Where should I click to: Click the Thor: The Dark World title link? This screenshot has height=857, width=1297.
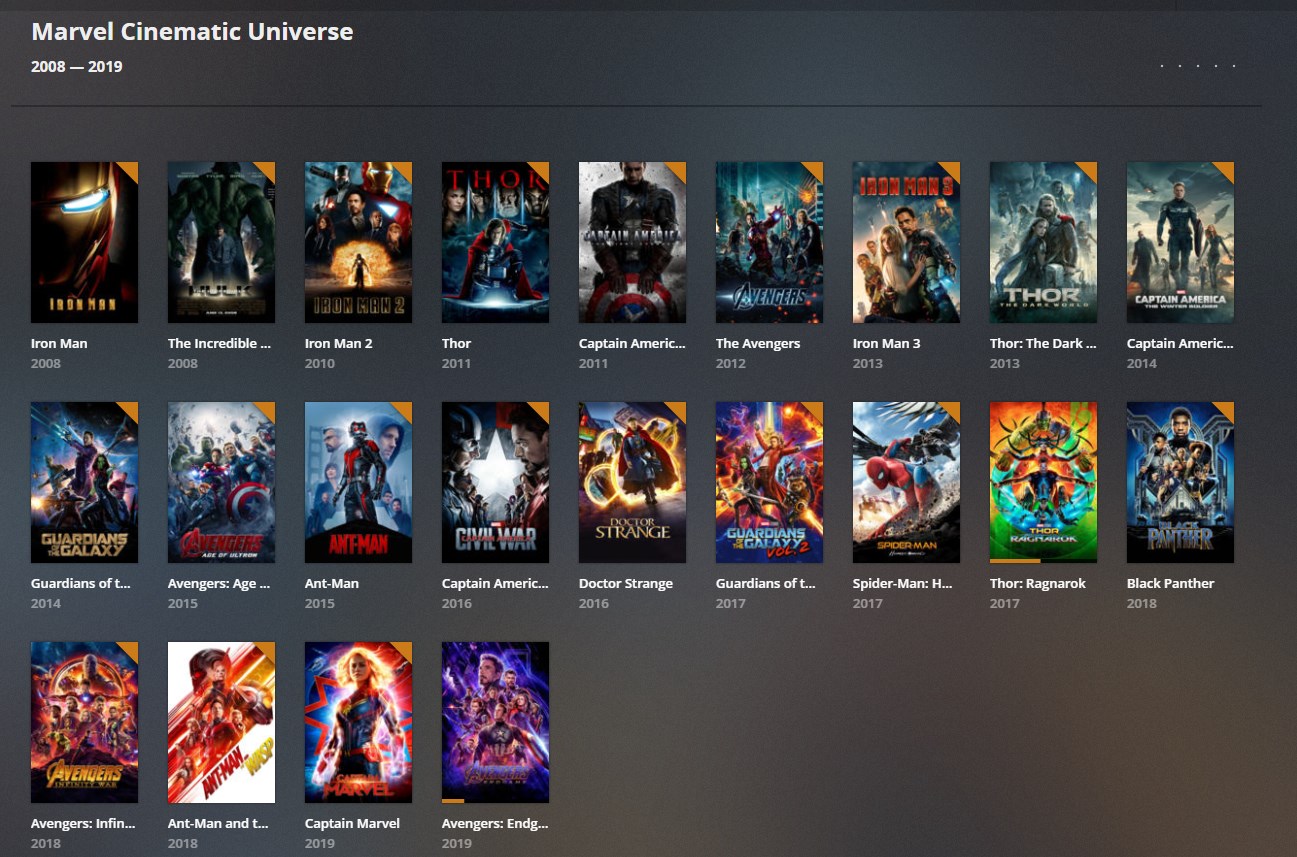(x=1043, y=343)
